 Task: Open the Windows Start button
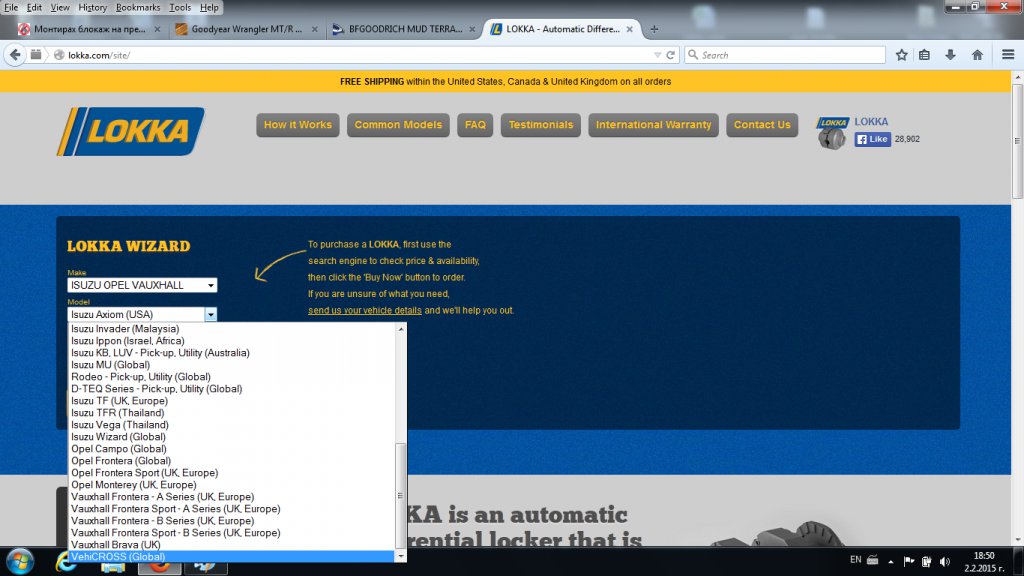point(20,562)
